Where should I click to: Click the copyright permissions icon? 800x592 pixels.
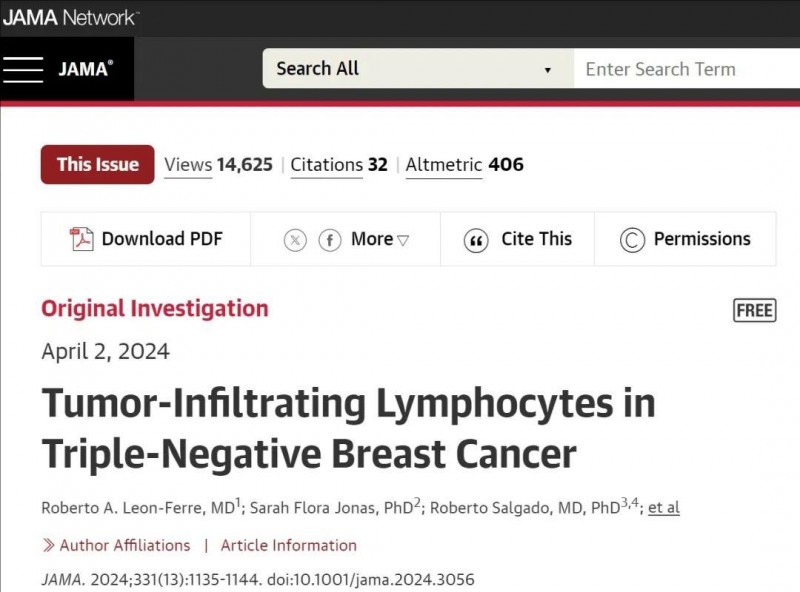click(632, 240)
